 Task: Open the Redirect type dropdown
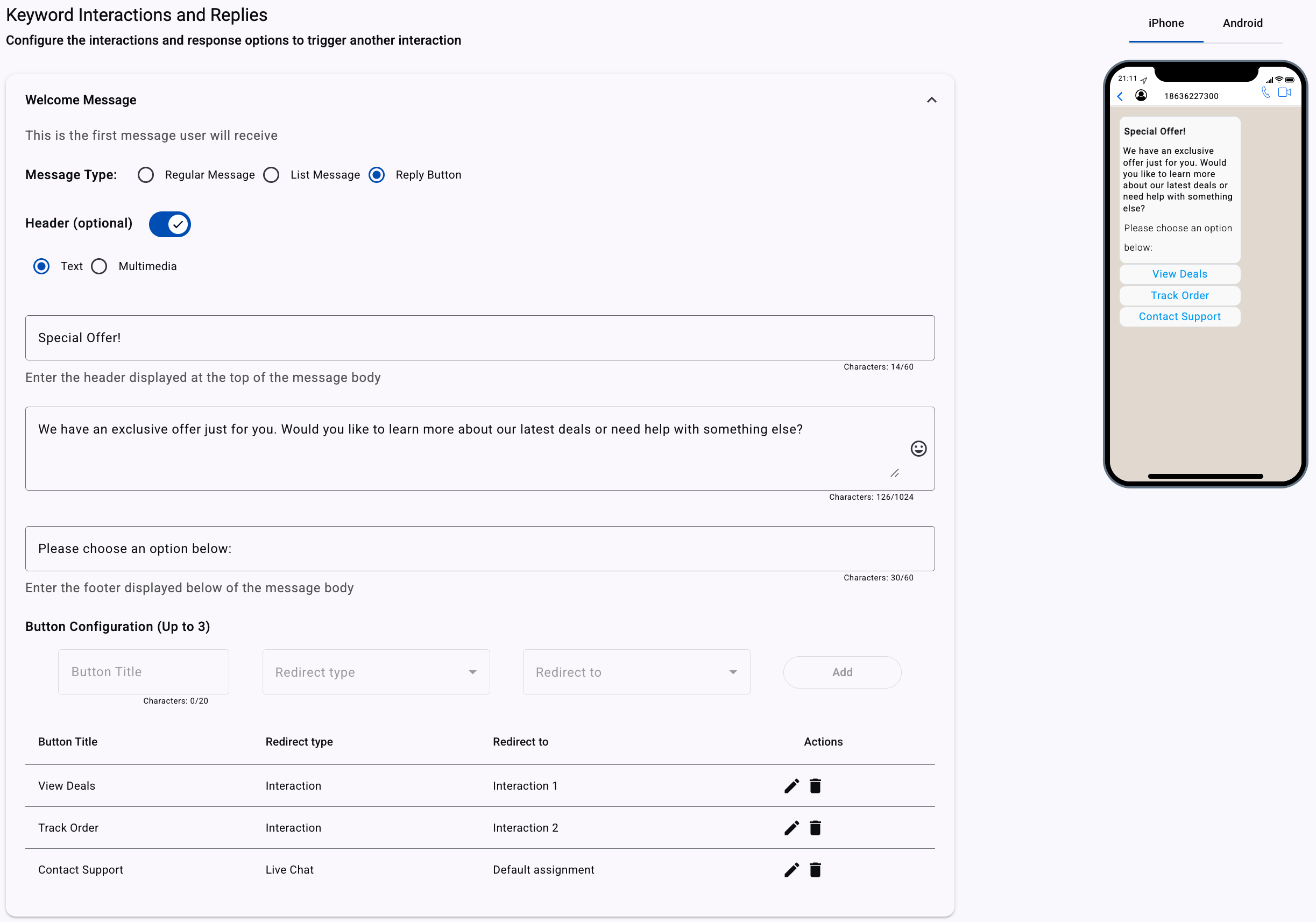[x=376, y=671]
